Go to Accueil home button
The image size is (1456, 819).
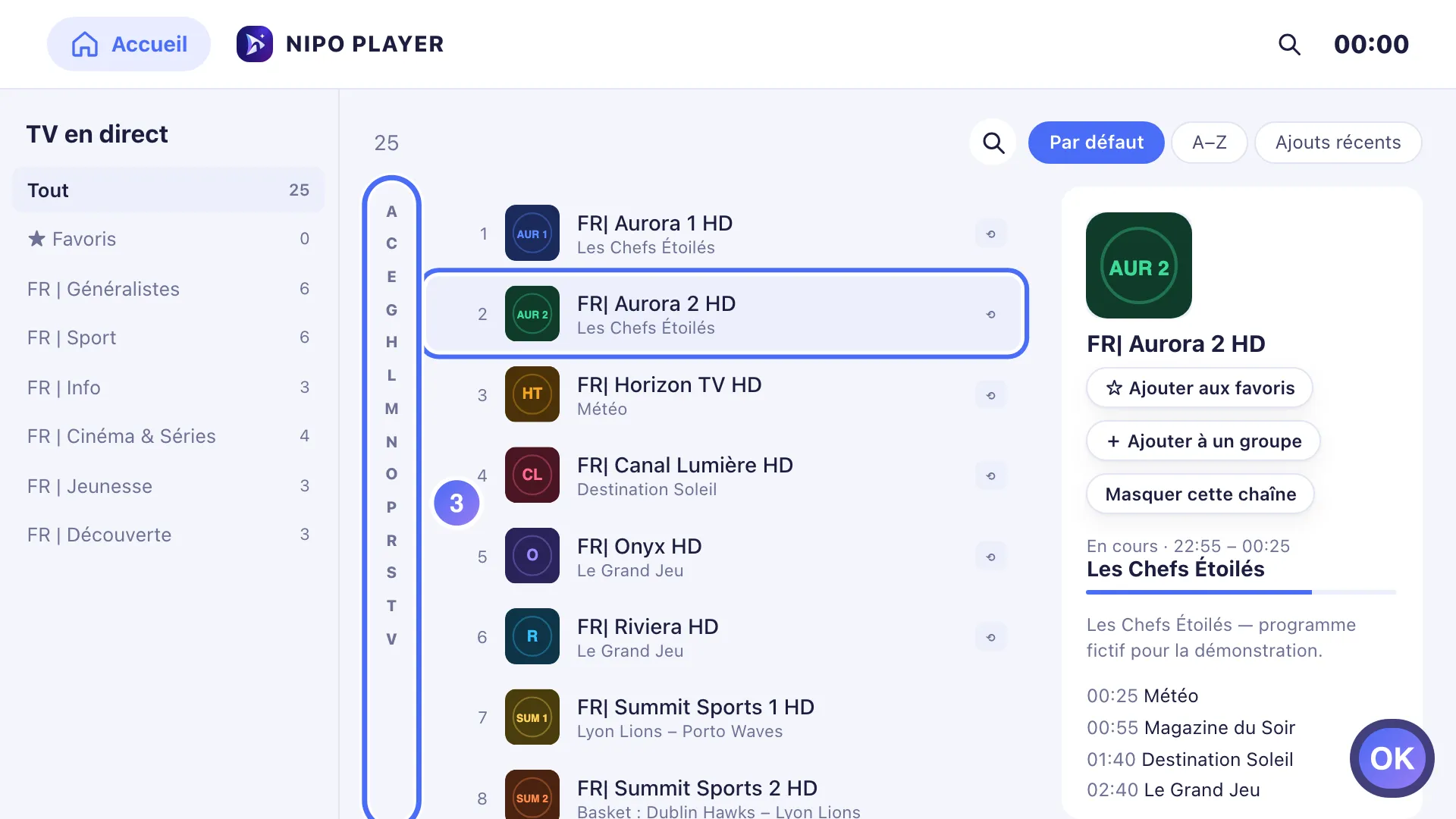[129, 44]
